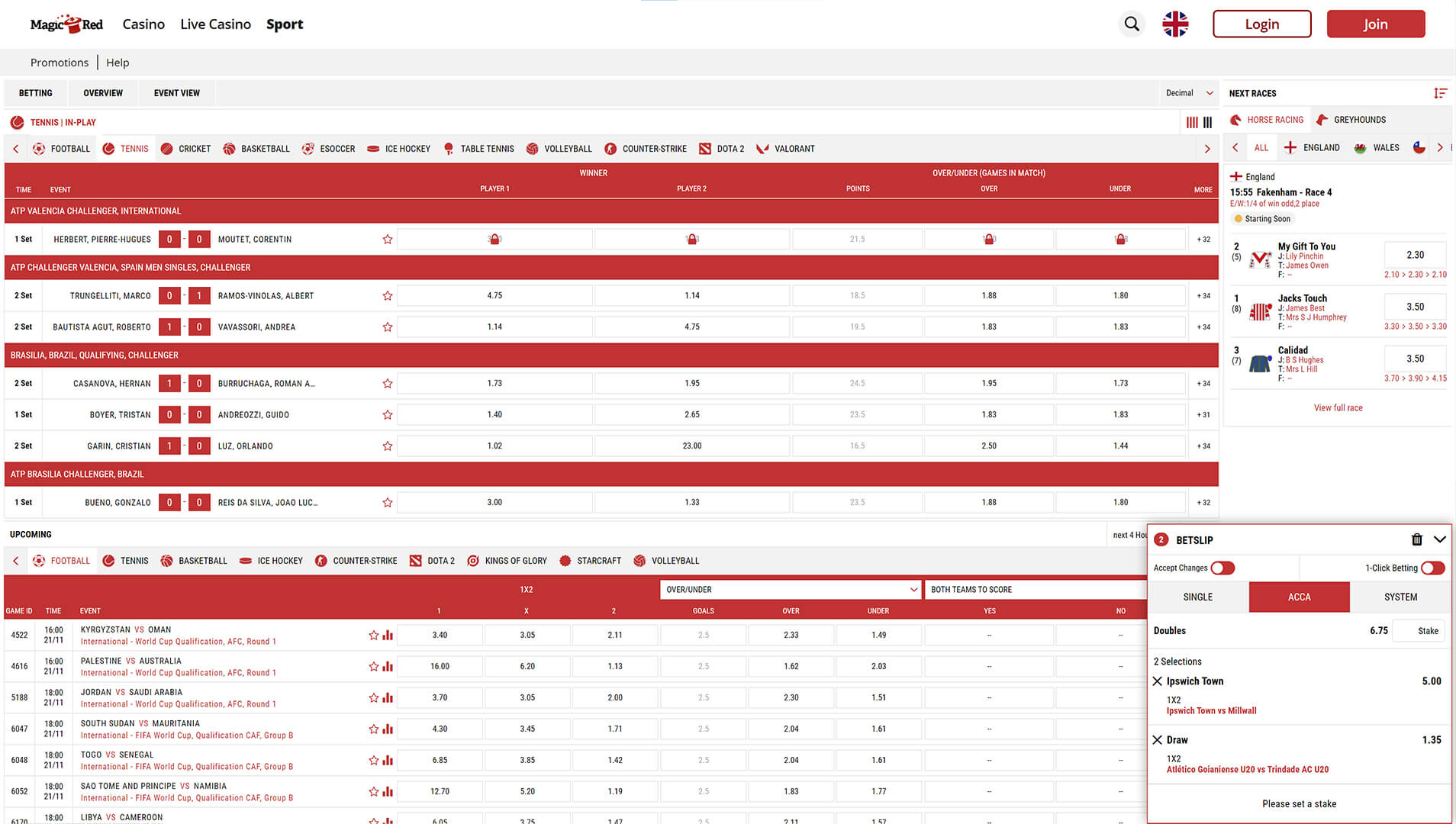Favorite the Jordan vs Saudi Arabia star

(x=374, y=697)
